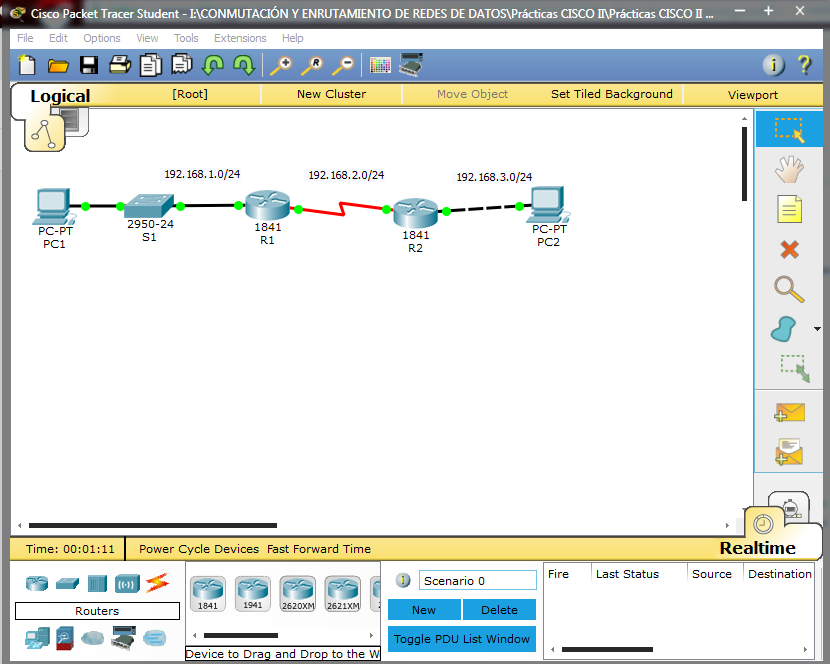Pick the 2620XM router from device list
This screenshot has height=664, width=830.
pos(298,594)
